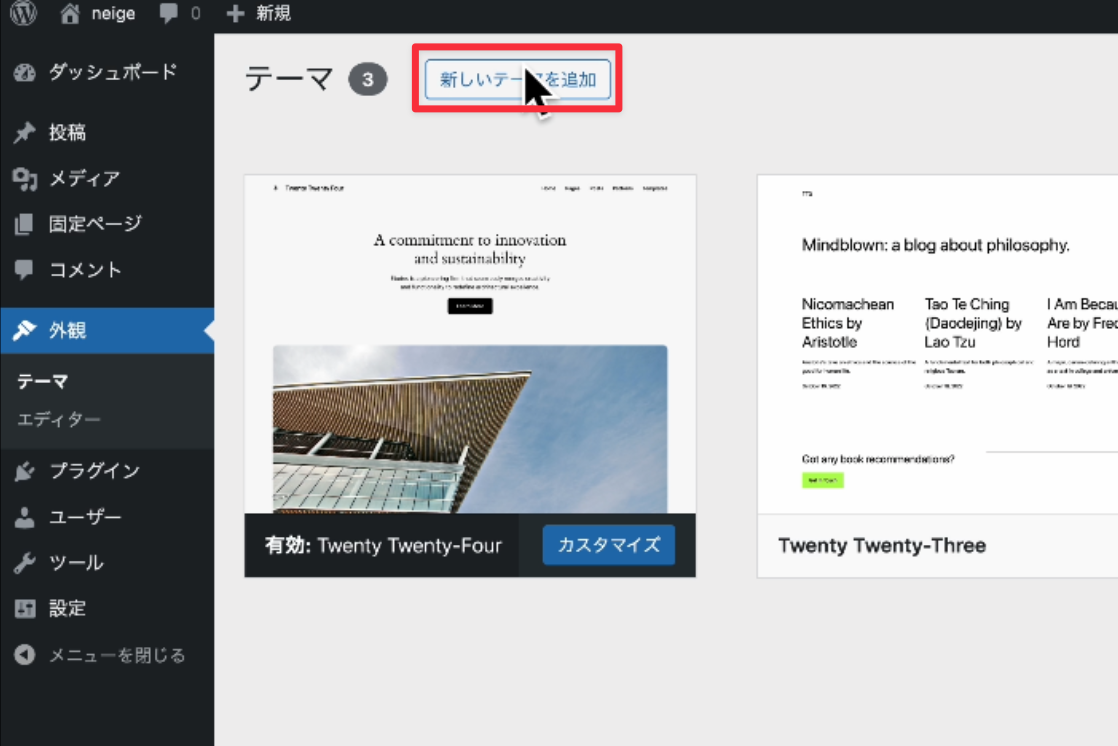Open the コメント menu item
Viewport: 1118px width, 746px height.
(85, 270)
